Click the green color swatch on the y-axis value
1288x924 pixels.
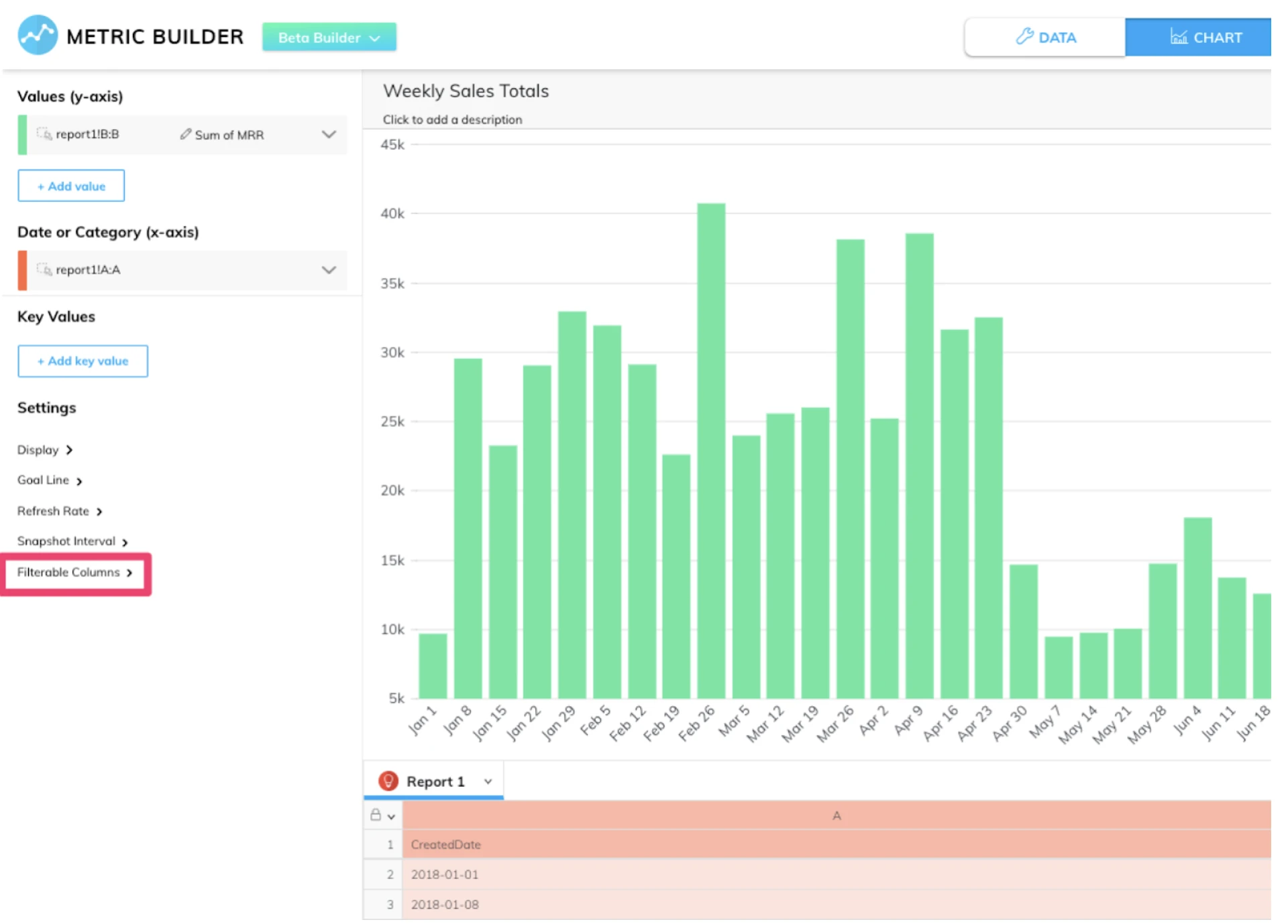(x=22, y=135)
